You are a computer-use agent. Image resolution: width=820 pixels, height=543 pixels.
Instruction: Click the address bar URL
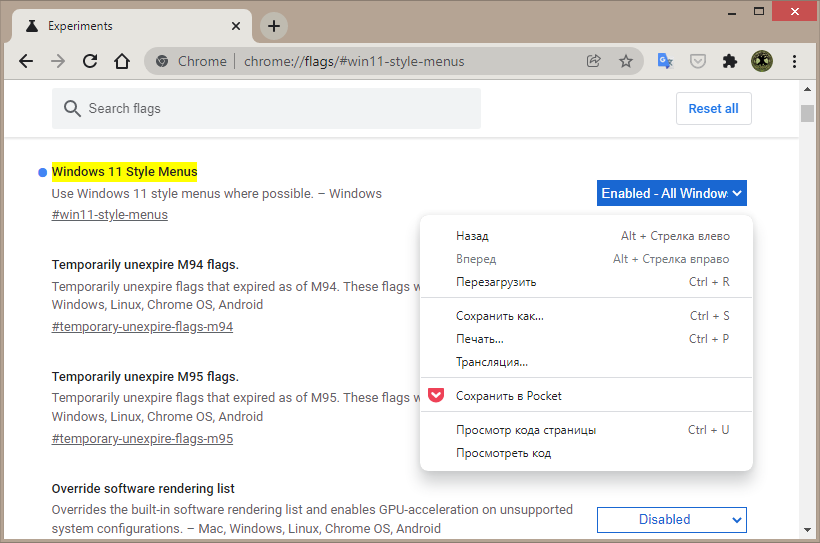click(354, 61)
